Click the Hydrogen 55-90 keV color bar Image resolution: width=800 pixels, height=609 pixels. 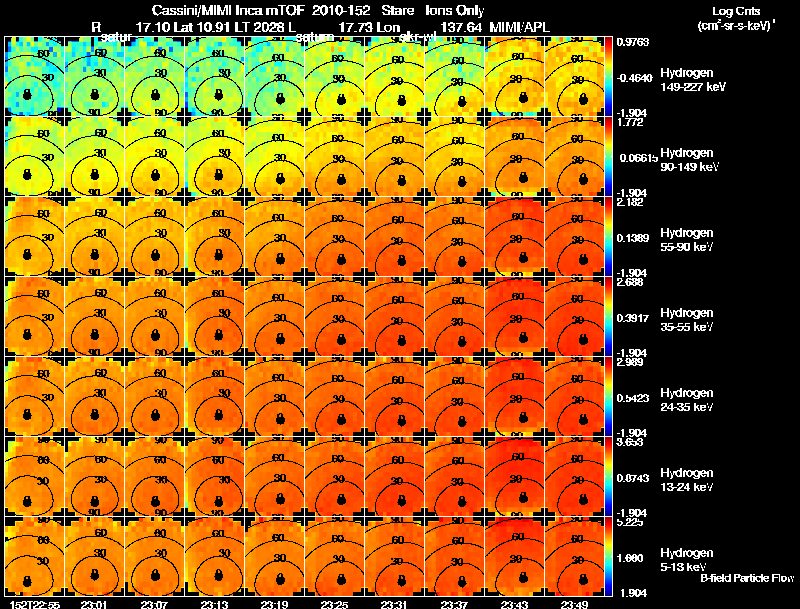pyautogui.click(x=608, y=237)
